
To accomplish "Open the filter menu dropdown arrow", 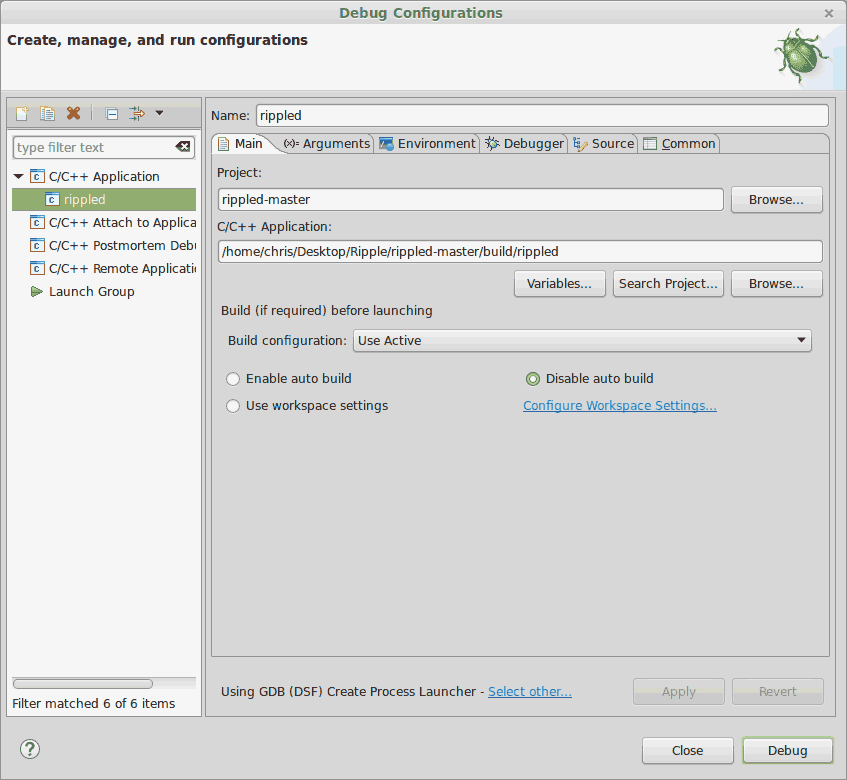I will coord(159,114).
